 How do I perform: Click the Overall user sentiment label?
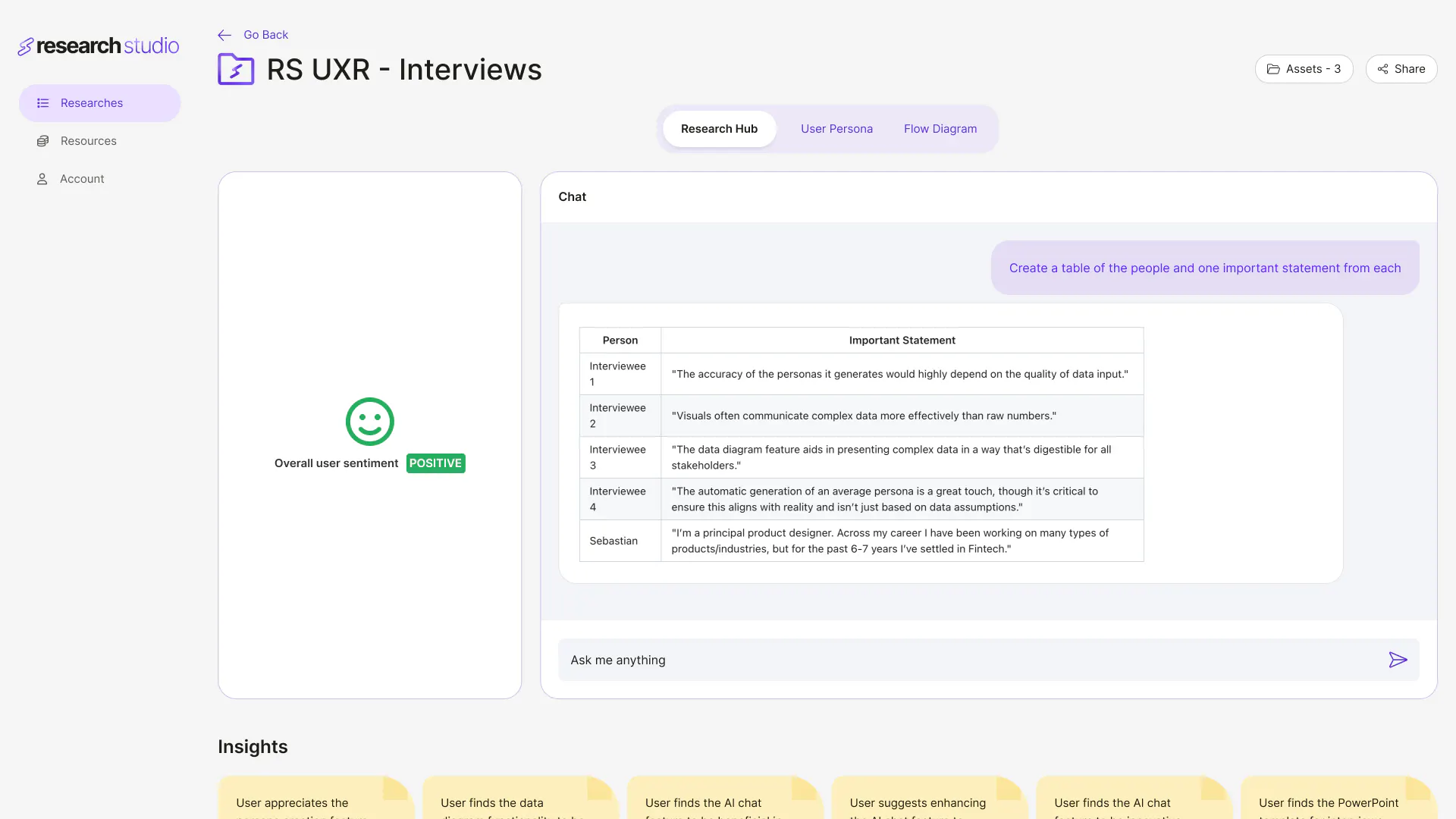point(336,463)
